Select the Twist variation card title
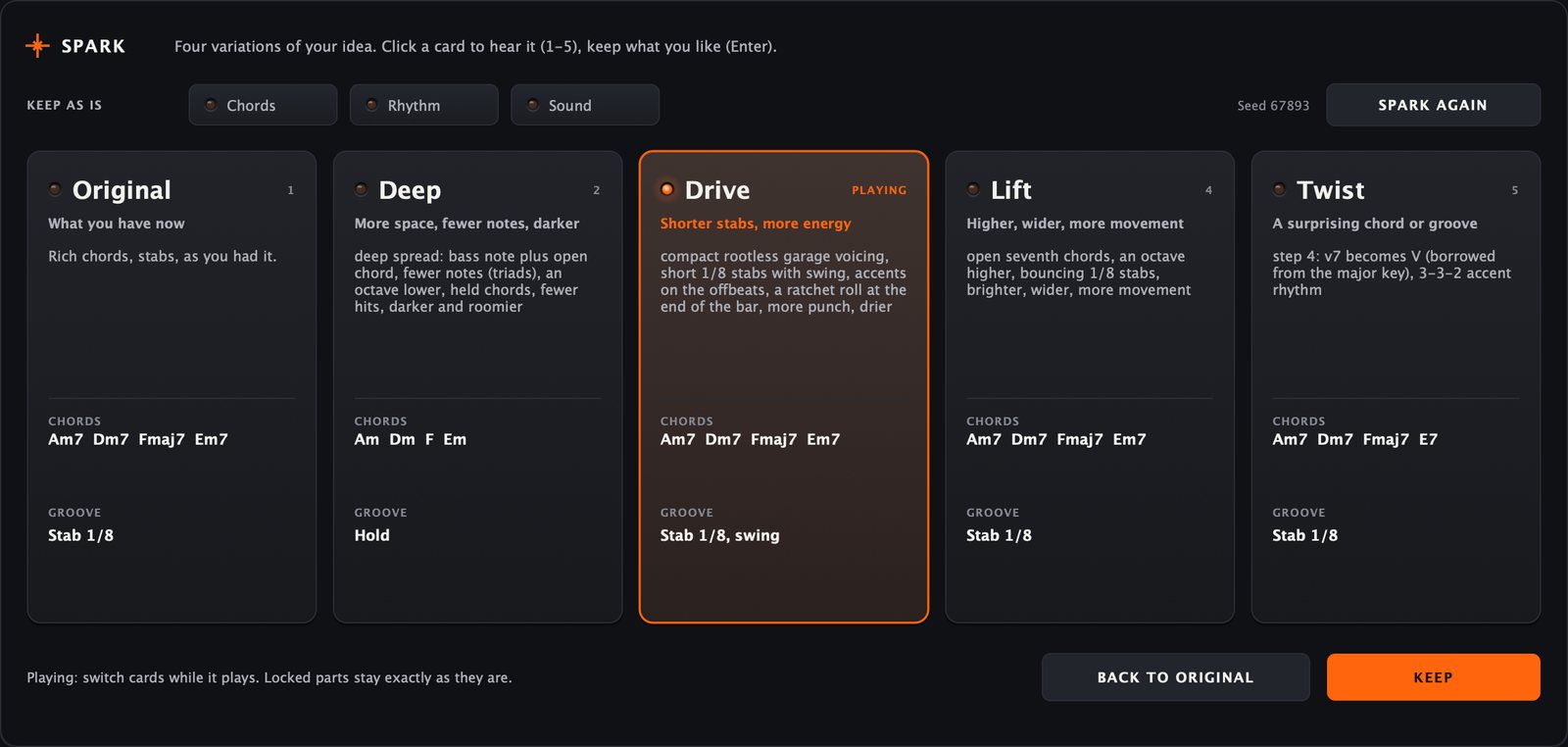Viewport: 1568px width, 747px height. tap(1331, 190)
